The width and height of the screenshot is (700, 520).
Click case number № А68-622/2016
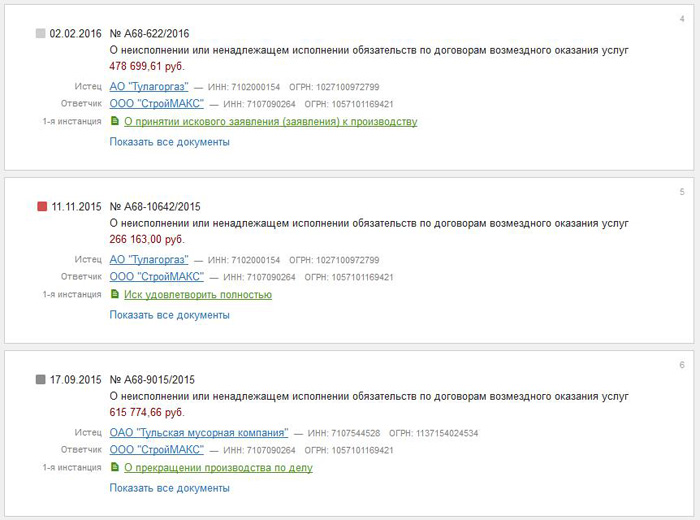pos(154,33)
